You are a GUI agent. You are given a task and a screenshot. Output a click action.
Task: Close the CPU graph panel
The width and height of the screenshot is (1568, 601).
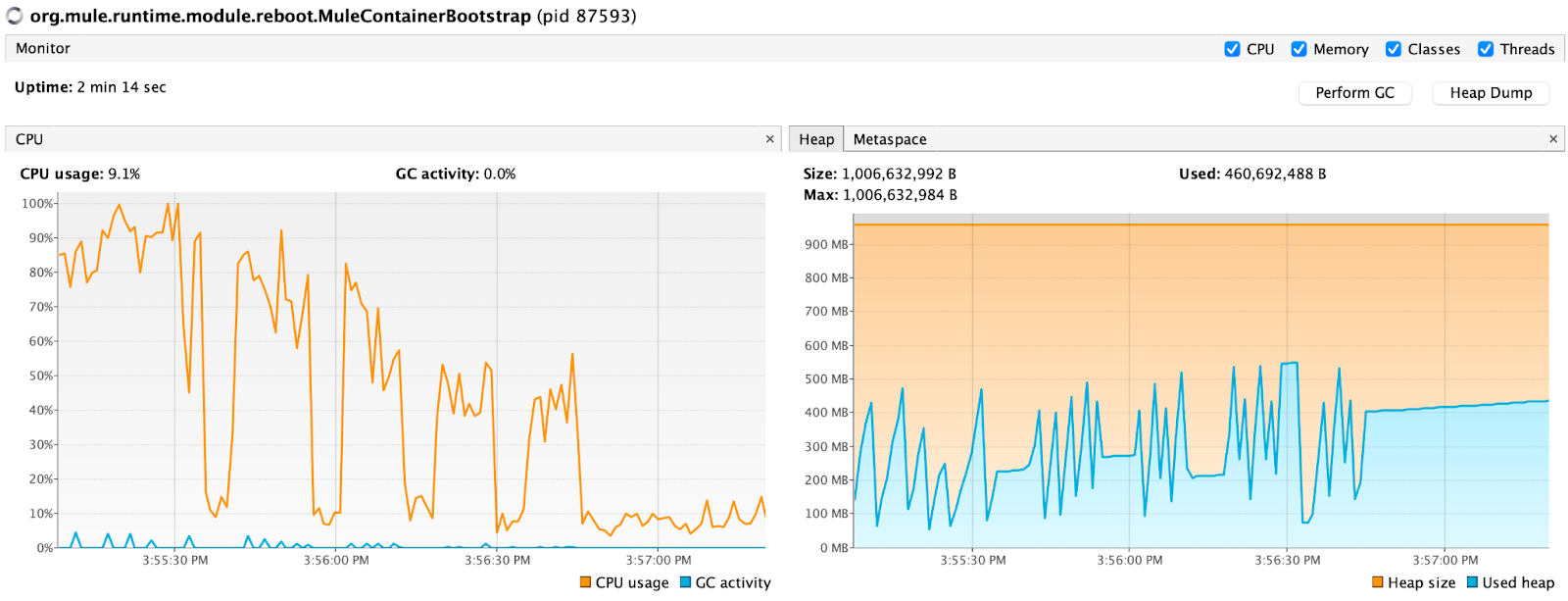click(769, 139)
